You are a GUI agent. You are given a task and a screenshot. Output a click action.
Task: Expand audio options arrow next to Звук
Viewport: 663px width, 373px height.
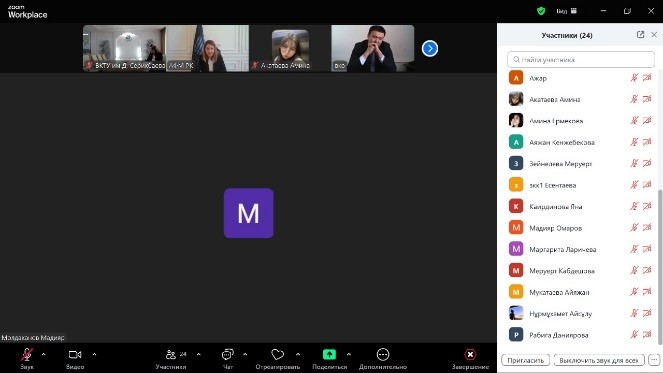coord(44,354)
